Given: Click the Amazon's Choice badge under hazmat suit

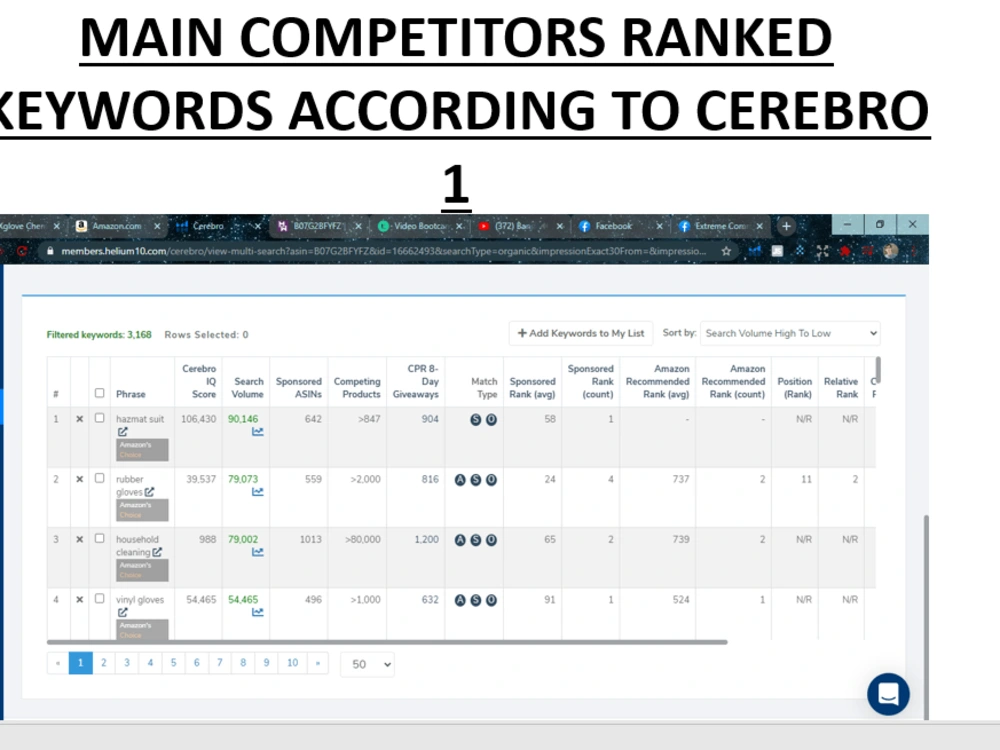Looking at the screenshot, I should point(142,450).
